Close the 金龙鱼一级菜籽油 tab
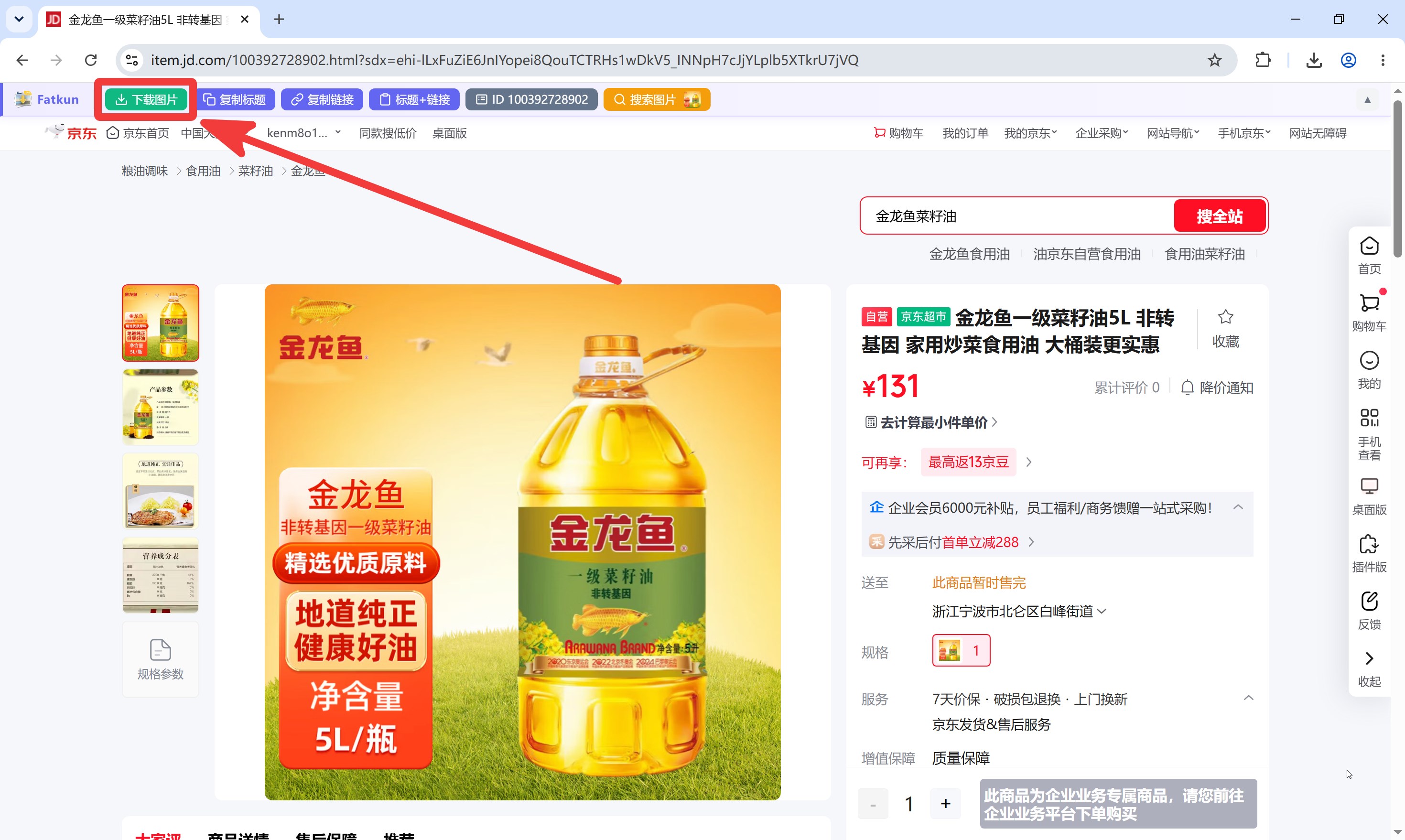This screenshot has width=1405, height=840. click(x=245, y=19)
